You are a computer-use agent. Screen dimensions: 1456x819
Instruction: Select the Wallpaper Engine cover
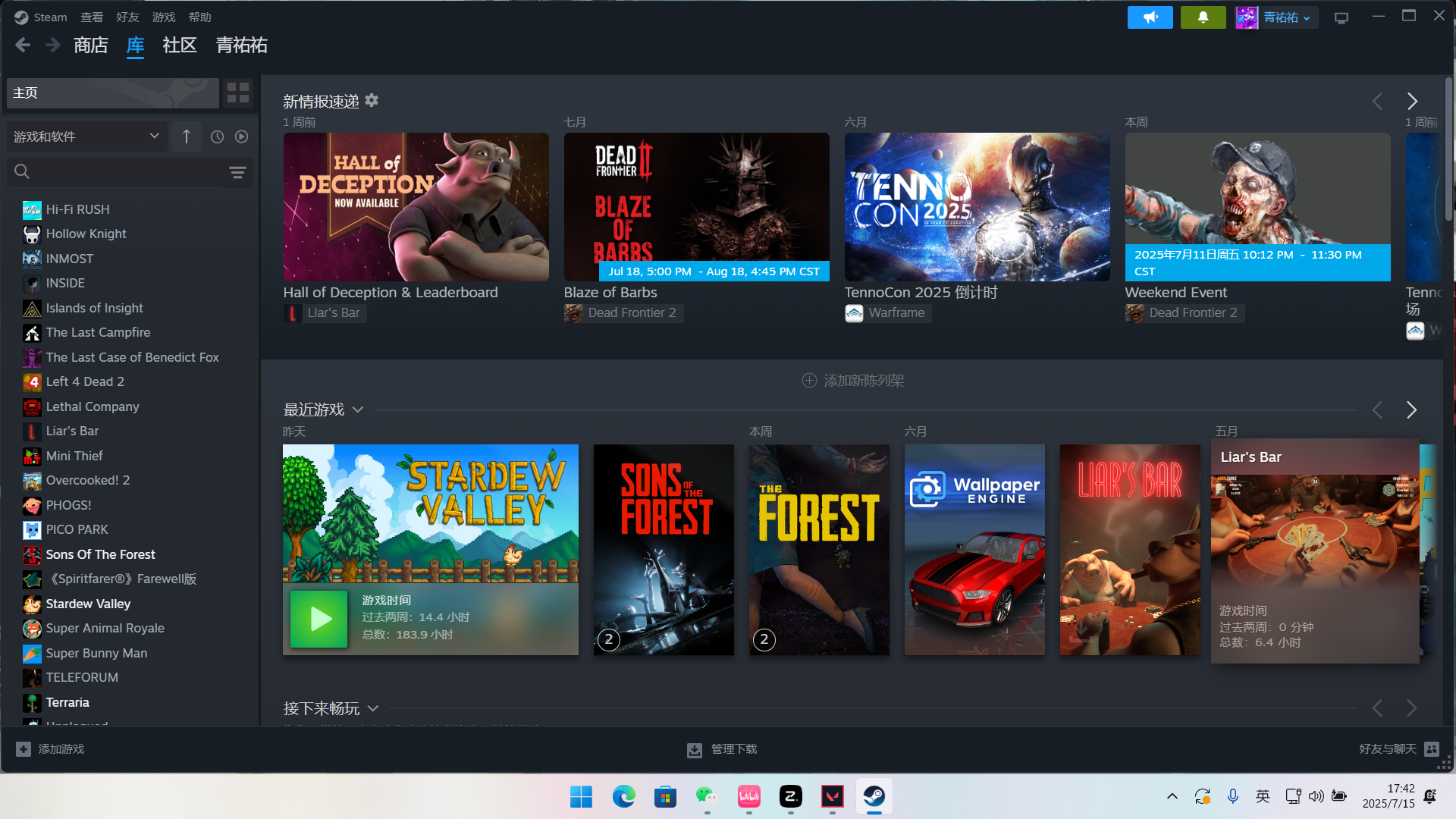tap(974, 550)
